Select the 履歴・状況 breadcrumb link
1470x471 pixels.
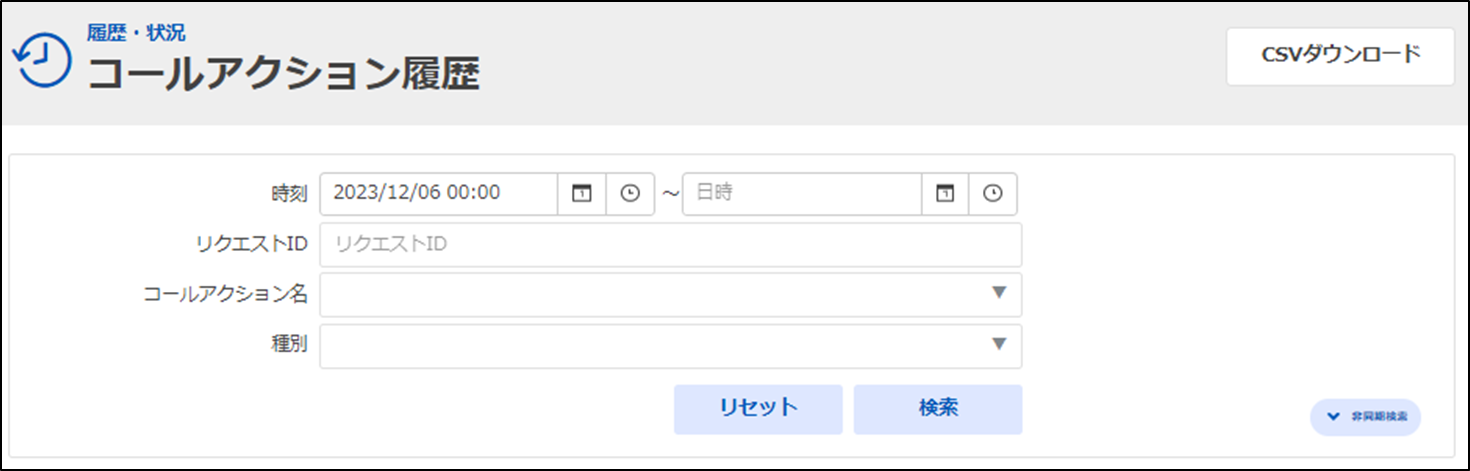pos(136,33)
